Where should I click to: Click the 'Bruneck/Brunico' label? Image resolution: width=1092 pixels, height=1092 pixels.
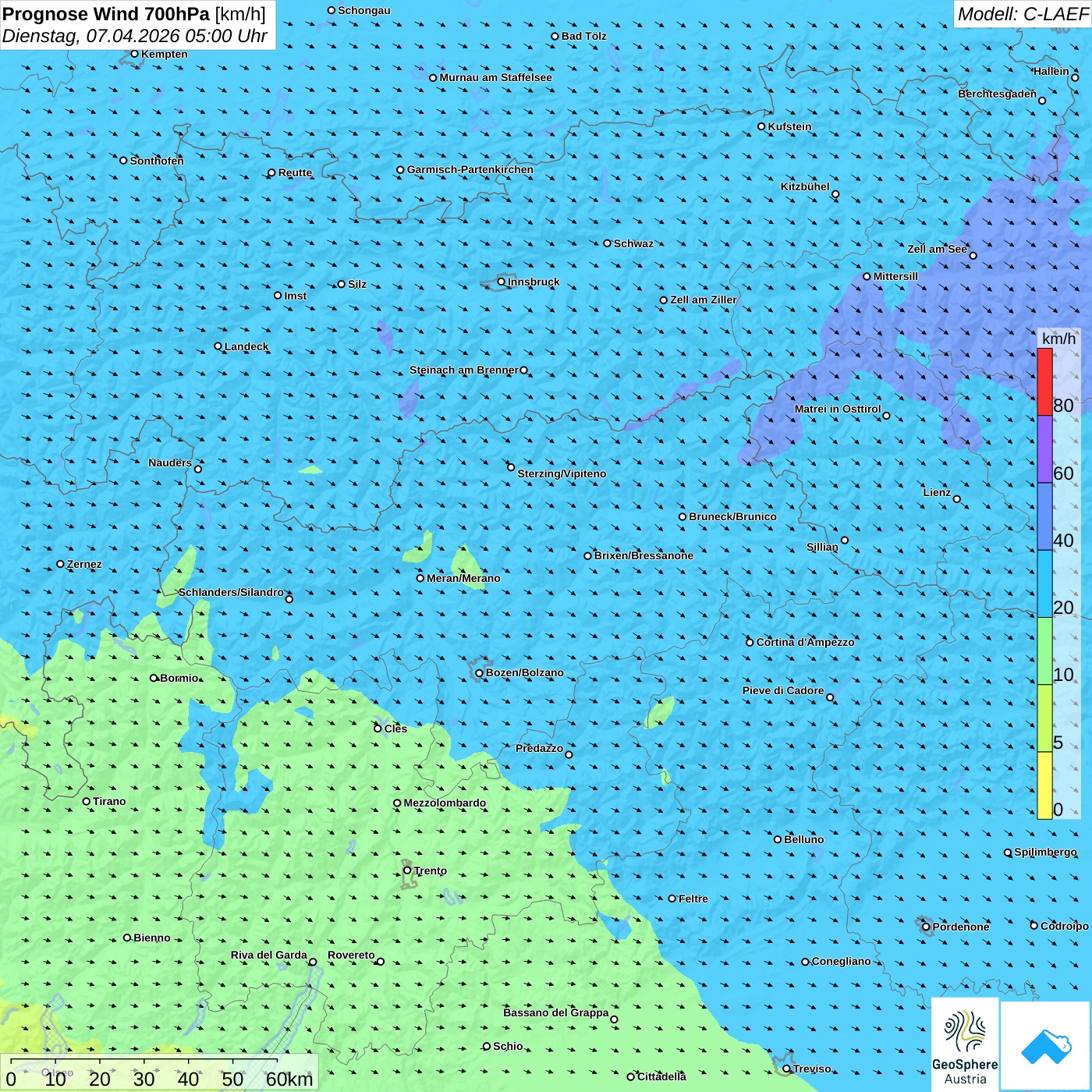pos(732,516)
